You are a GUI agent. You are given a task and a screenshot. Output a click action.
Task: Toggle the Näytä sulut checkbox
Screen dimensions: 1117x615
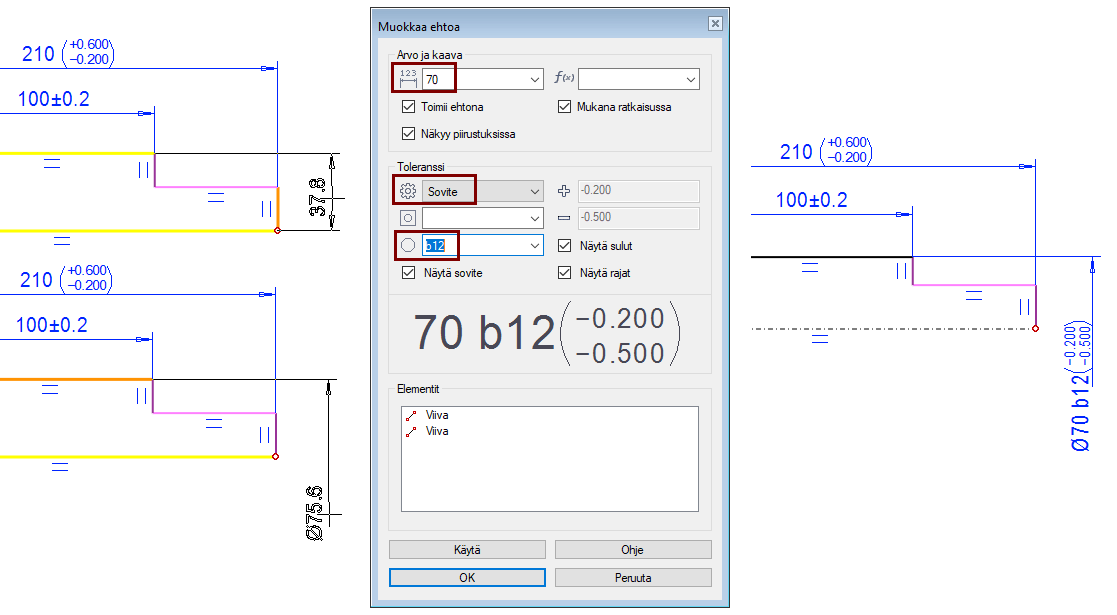click(x=565, y=246)
